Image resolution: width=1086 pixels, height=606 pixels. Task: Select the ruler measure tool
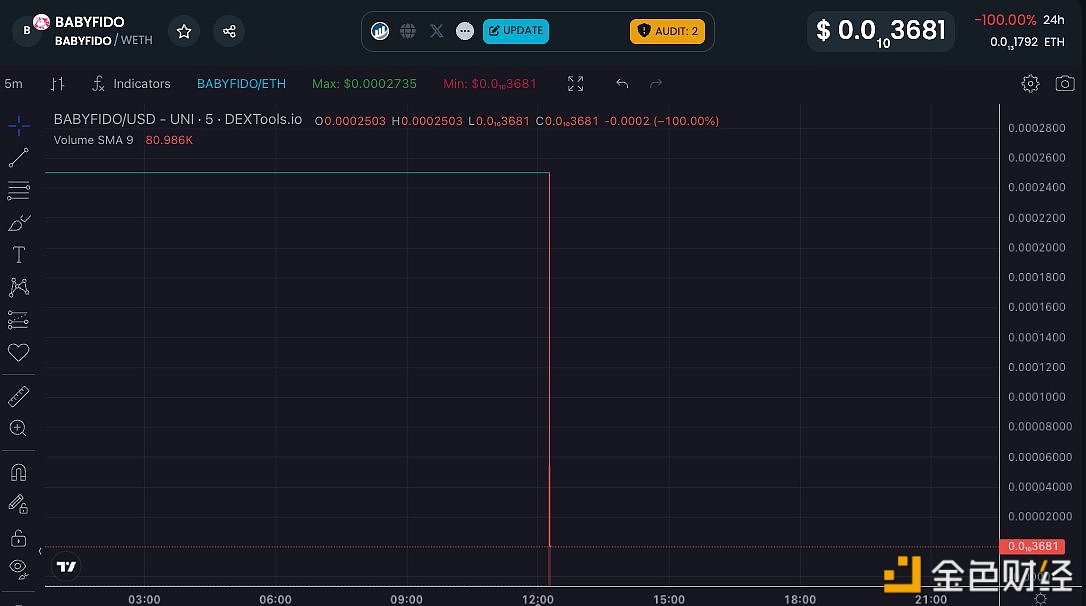point(19,396)
